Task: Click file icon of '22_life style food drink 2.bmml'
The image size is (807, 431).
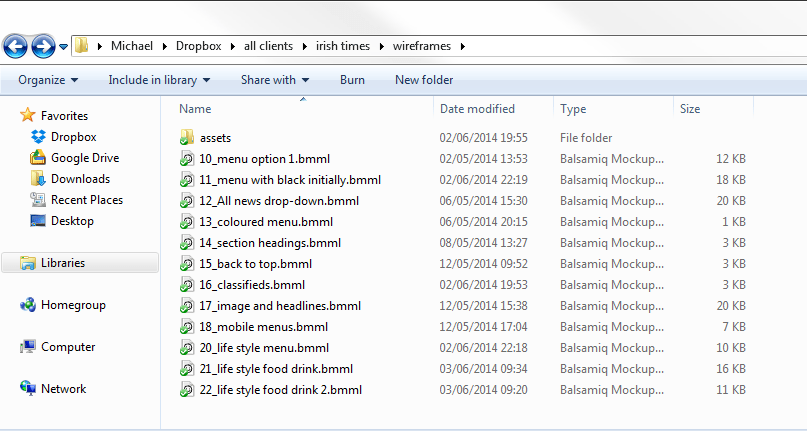Action: click(186, 390)
